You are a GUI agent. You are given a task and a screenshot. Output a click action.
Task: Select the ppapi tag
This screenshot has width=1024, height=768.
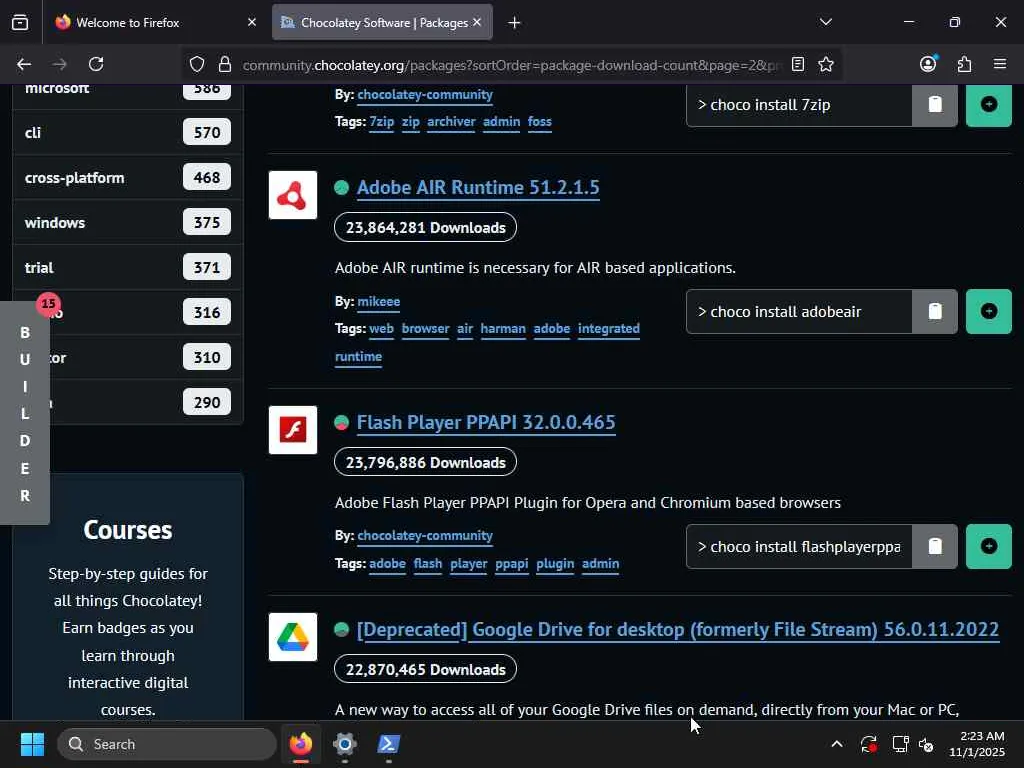511,564
